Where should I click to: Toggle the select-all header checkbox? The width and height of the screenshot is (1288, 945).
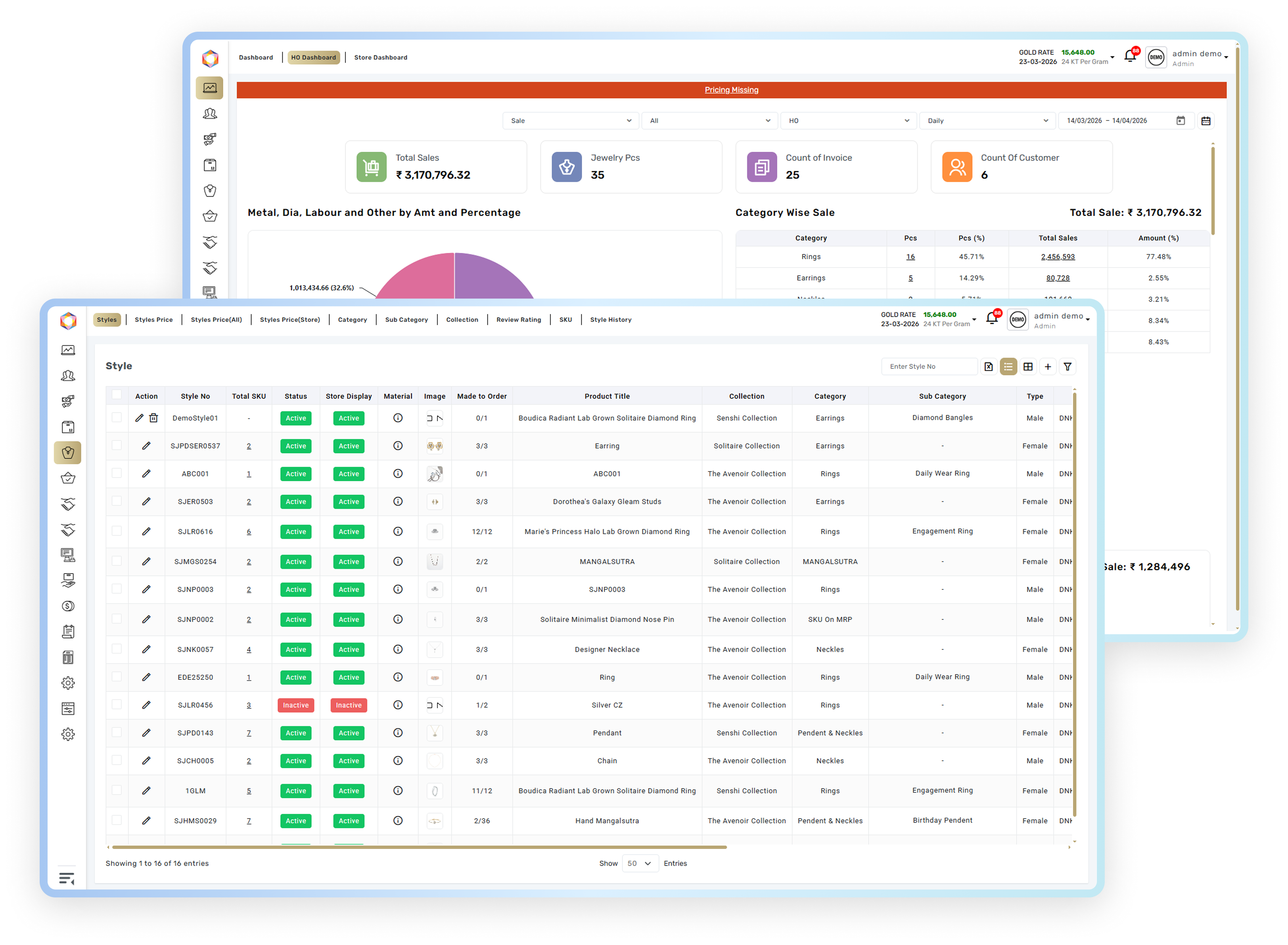coord(117,395)
